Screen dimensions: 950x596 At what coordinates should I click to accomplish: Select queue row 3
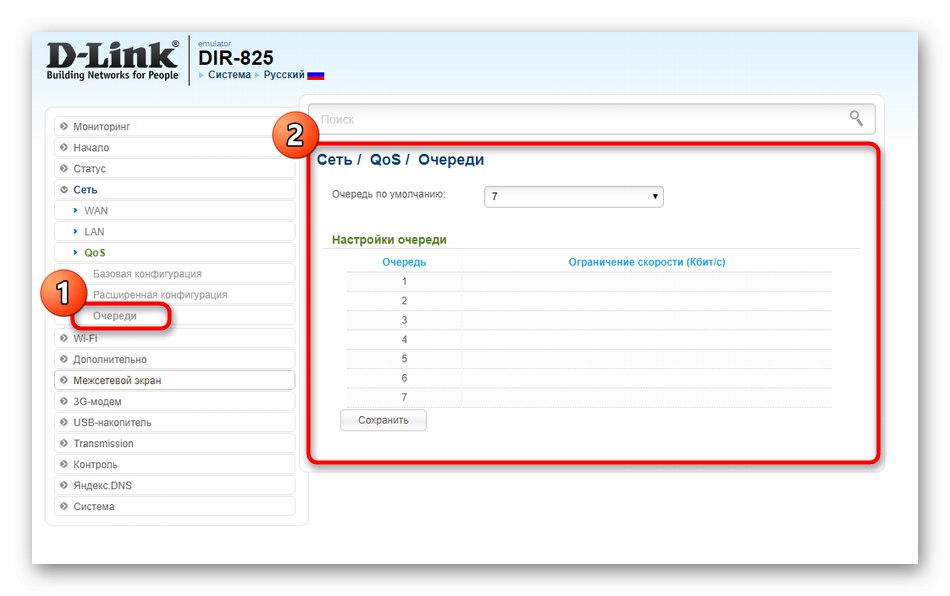pos(589,320)
